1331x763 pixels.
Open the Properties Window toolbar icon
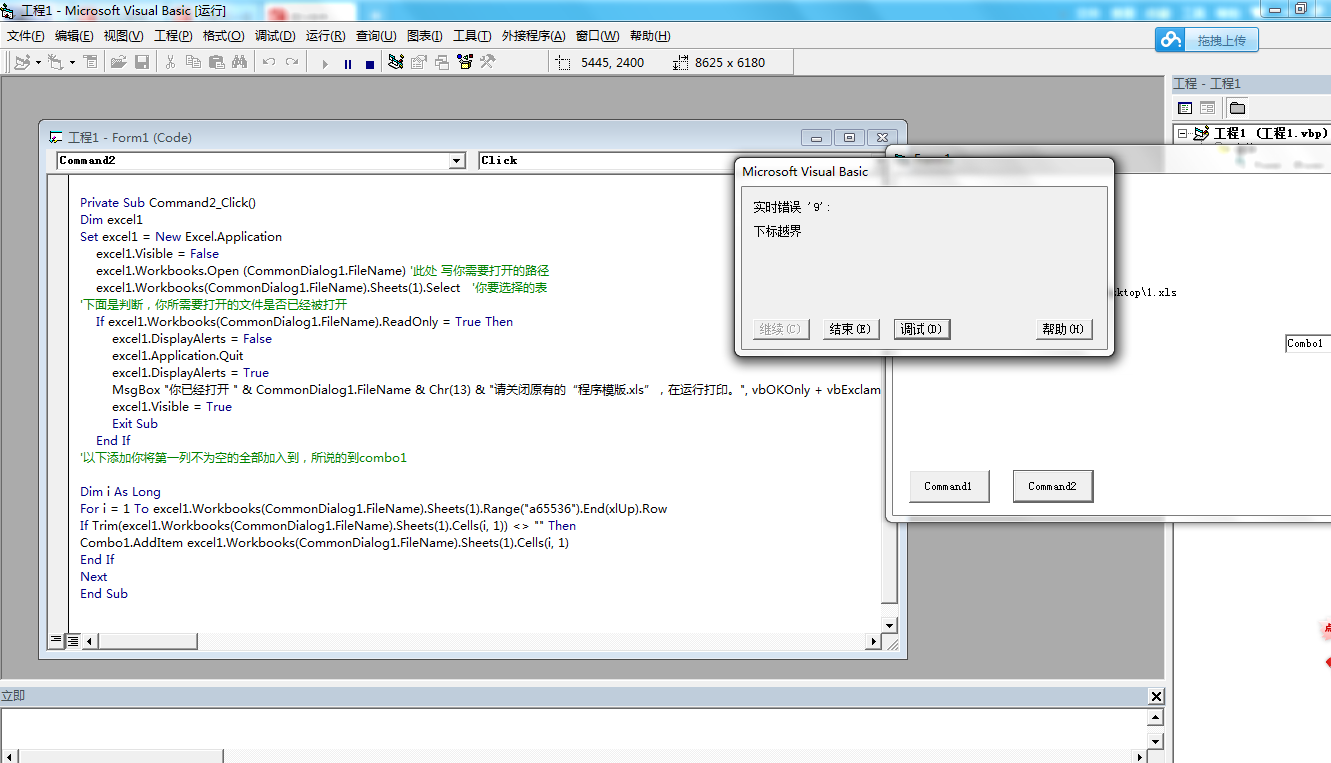419,62
